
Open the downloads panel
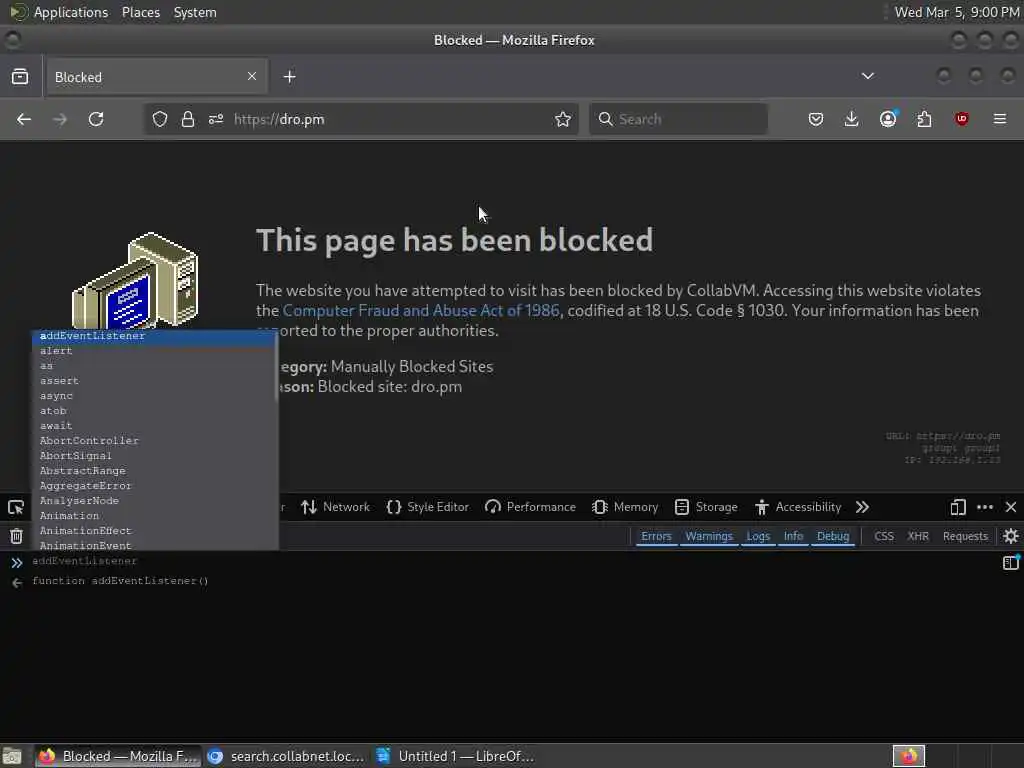(851, 119)
